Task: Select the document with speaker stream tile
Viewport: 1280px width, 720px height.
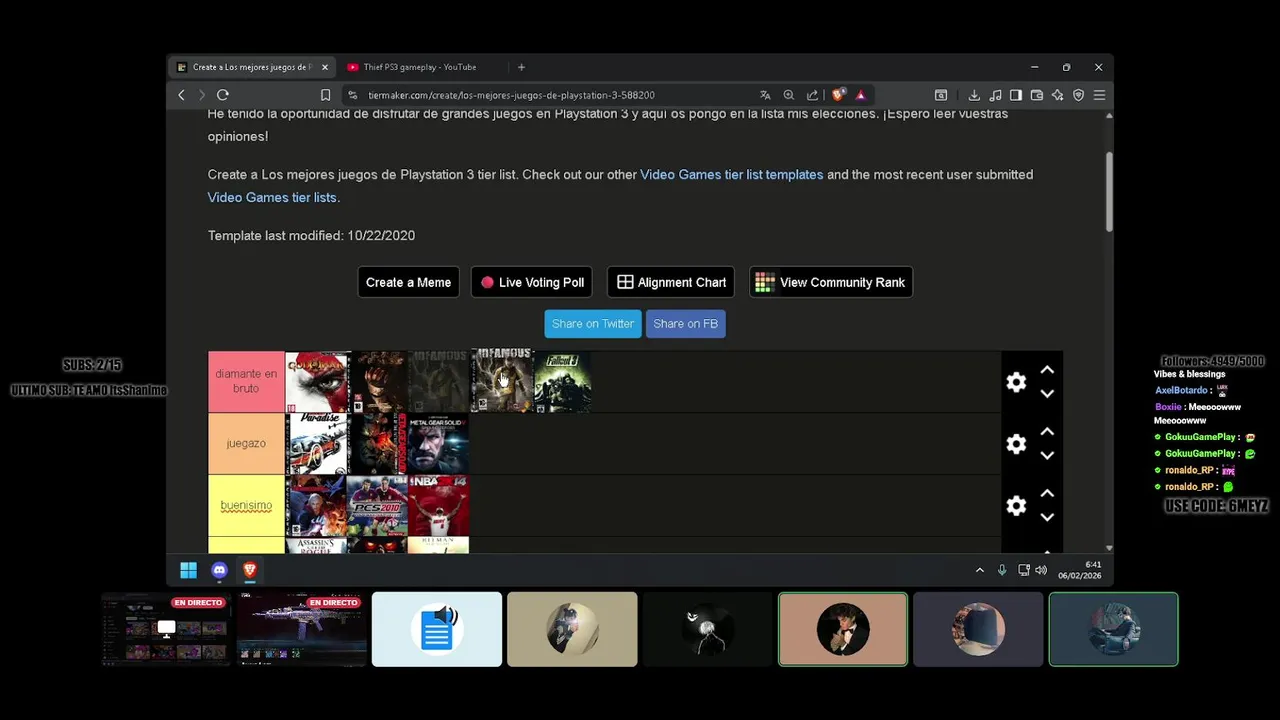Action: tap(437, 629)
